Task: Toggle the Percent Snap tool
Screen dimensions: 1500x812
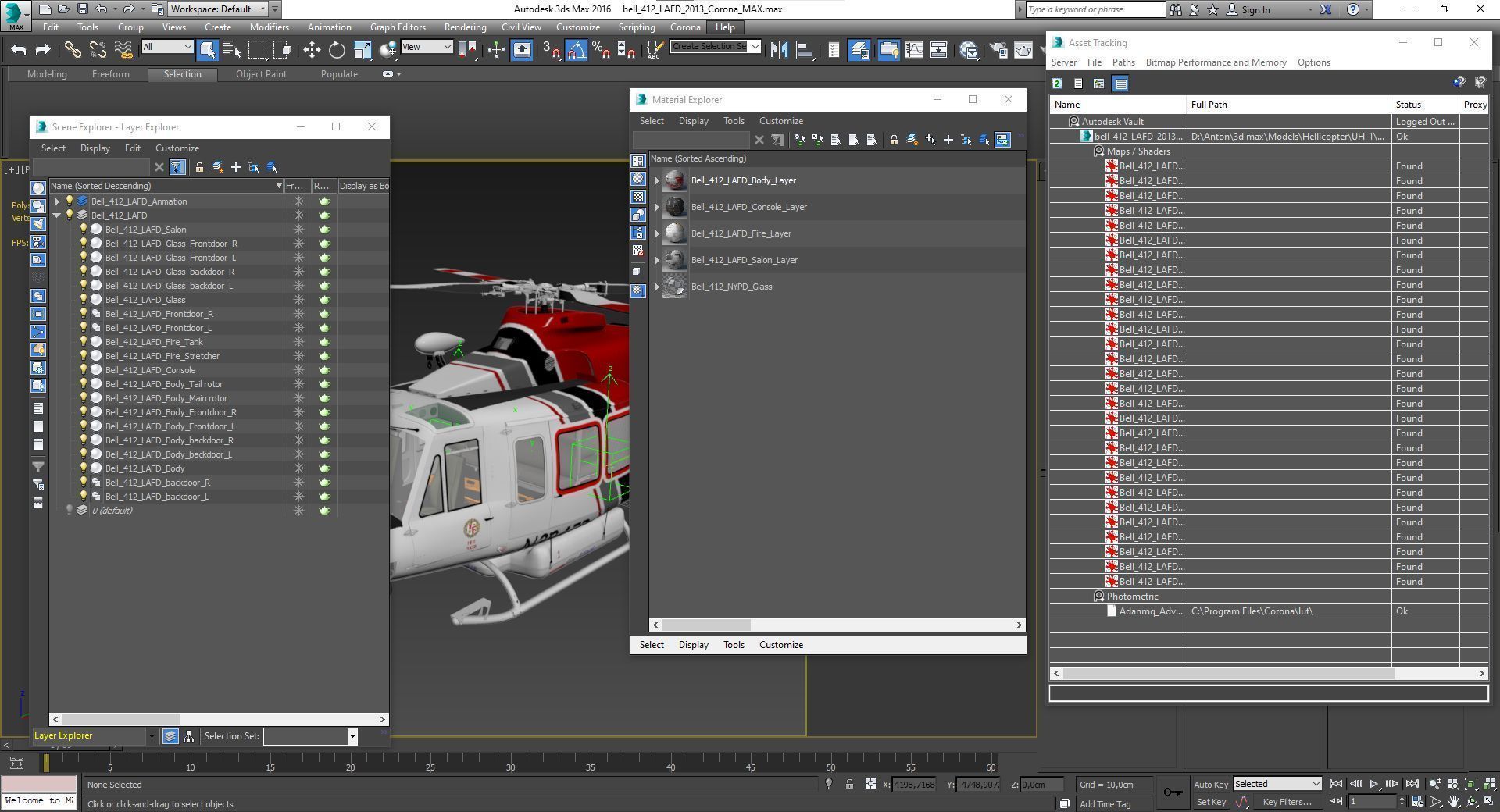Action: pos(601,50)
